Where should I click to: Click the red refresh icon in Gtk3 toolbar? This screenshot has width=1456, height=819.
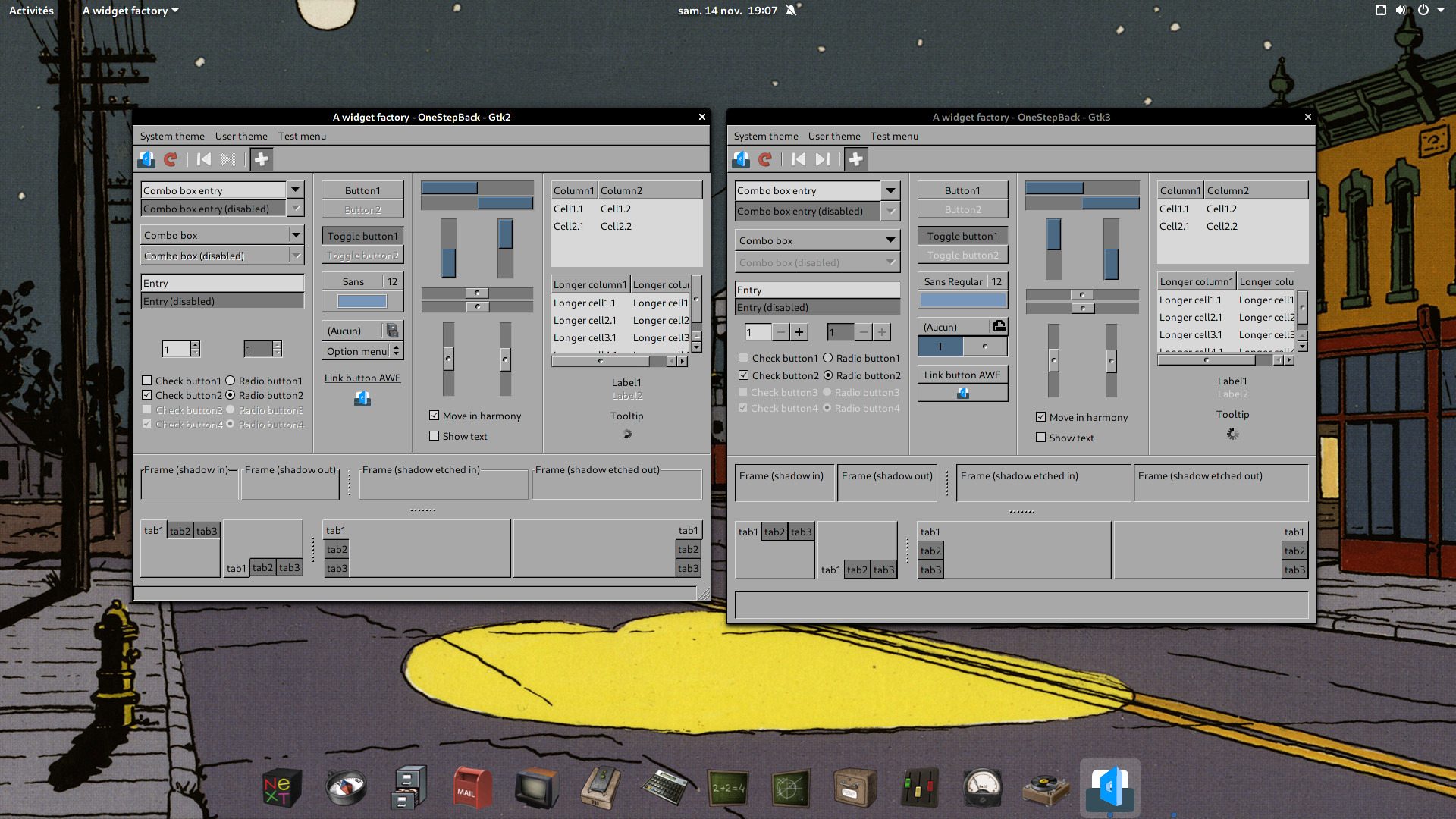click(x=766, y=159)
